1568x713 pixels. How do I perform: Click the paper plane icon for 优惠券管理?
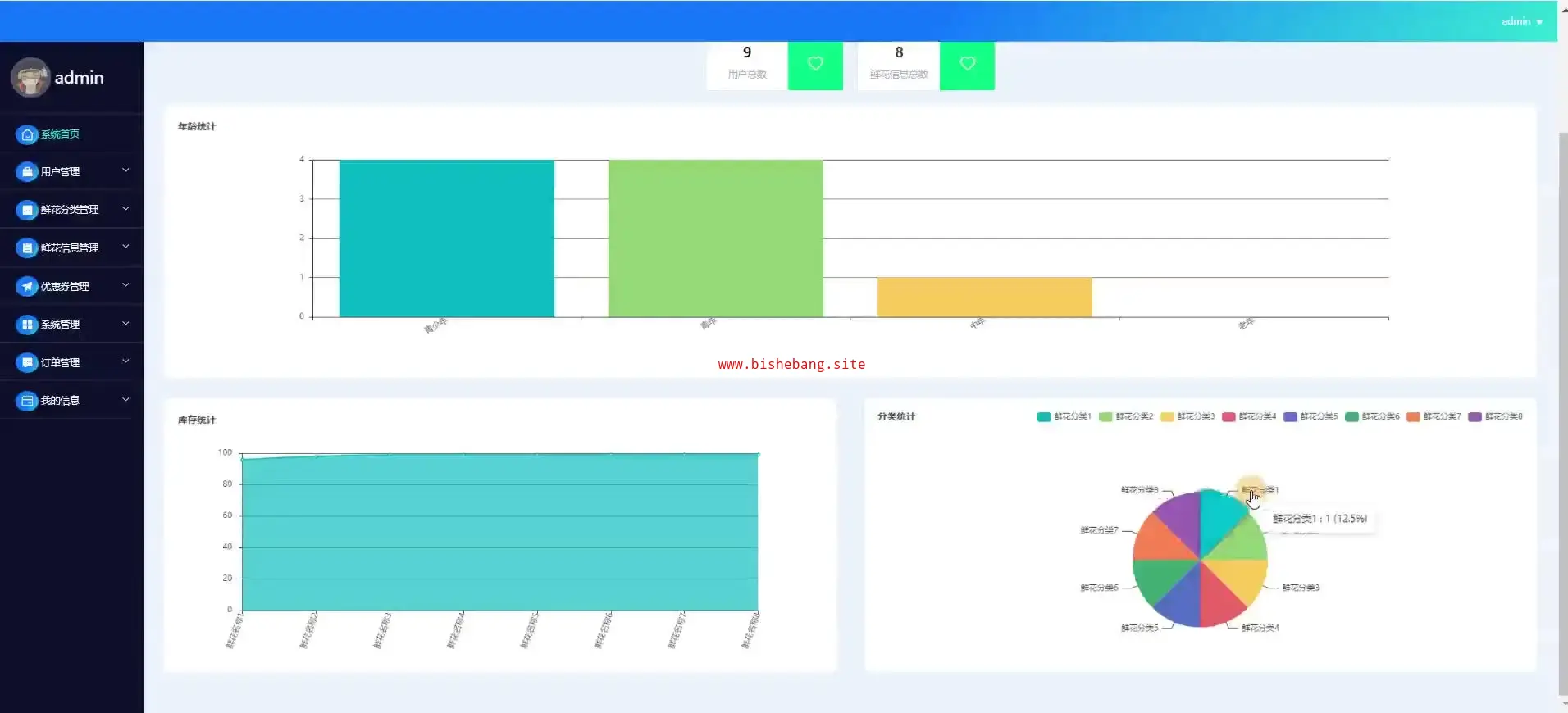27,287
